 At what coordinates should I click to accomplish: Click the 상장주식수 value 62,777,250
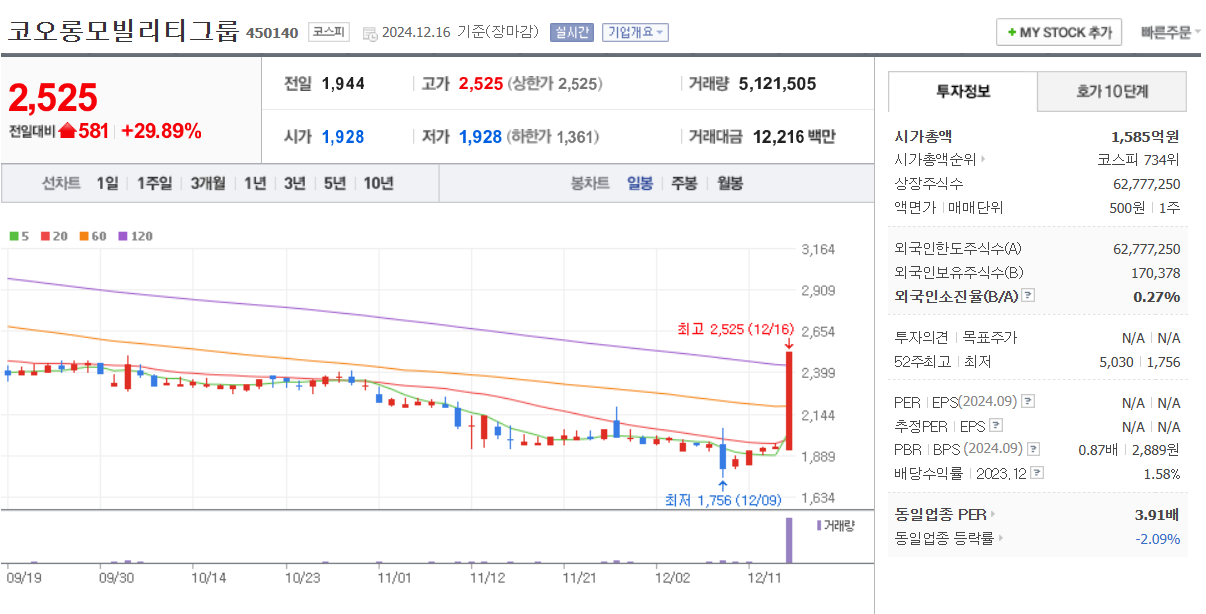pos(1146,183)
